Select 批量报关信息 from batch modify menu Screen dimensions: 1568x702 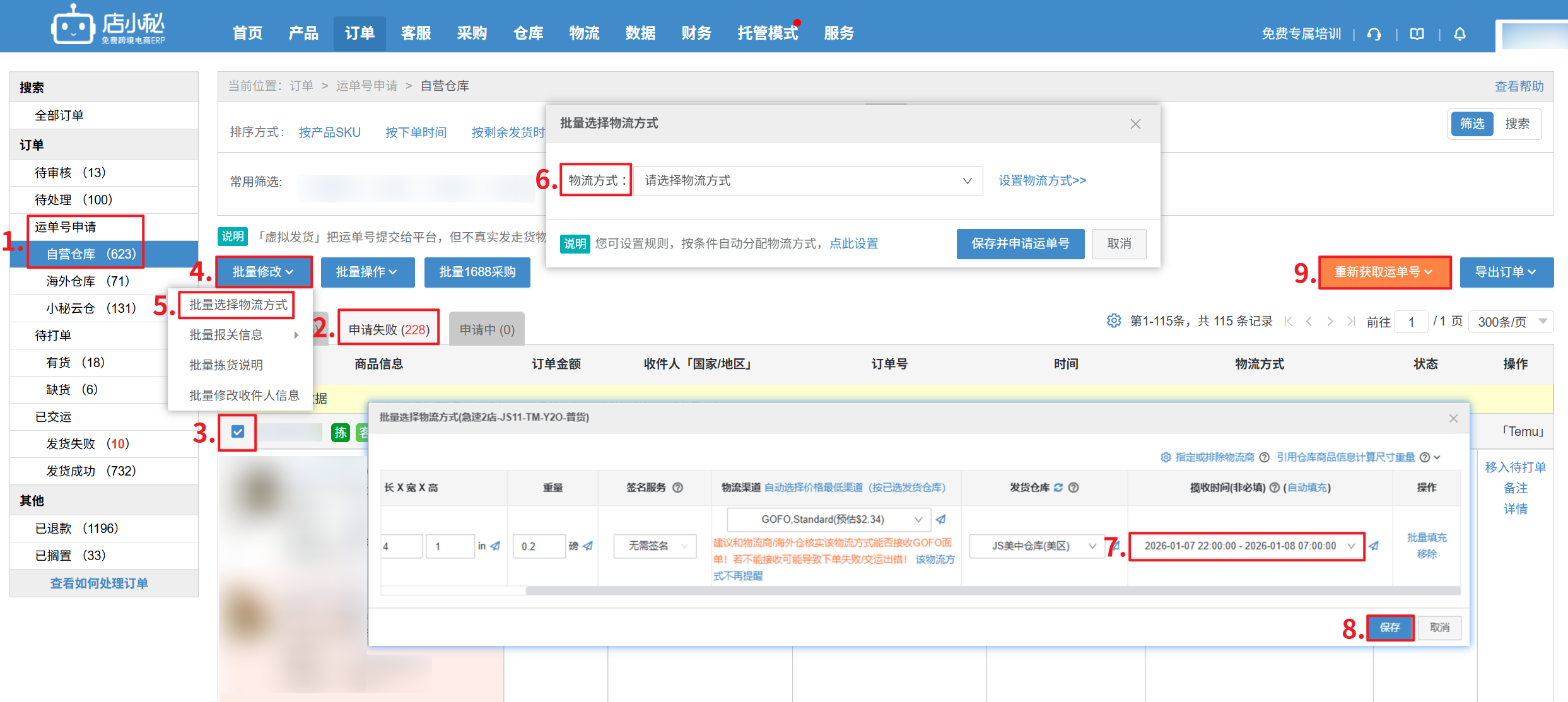point(226,335)
